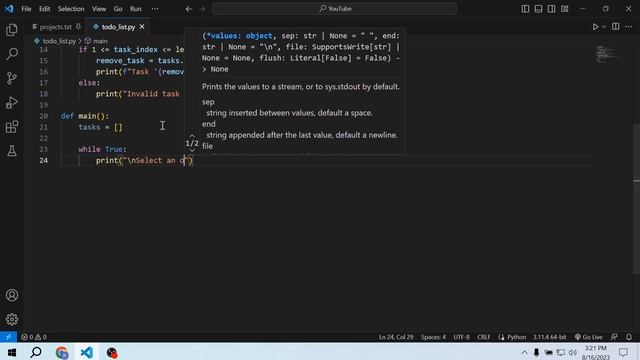Toggle the Primary Side Bar layout
The image size is (640, 360).
[x=525, y=9]
